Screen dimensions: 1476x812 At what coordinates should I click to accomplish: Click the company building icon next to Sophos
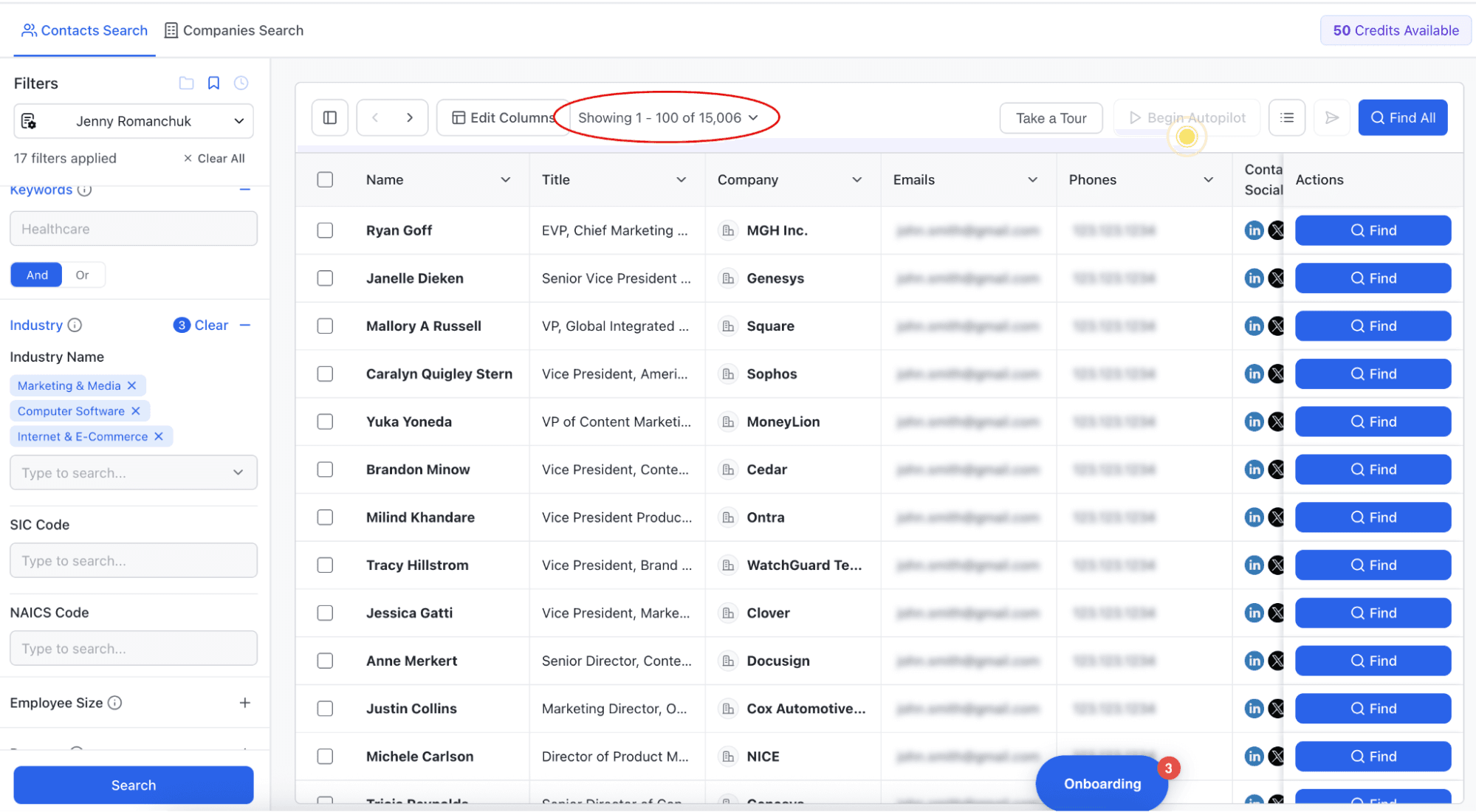pos(729,374)
